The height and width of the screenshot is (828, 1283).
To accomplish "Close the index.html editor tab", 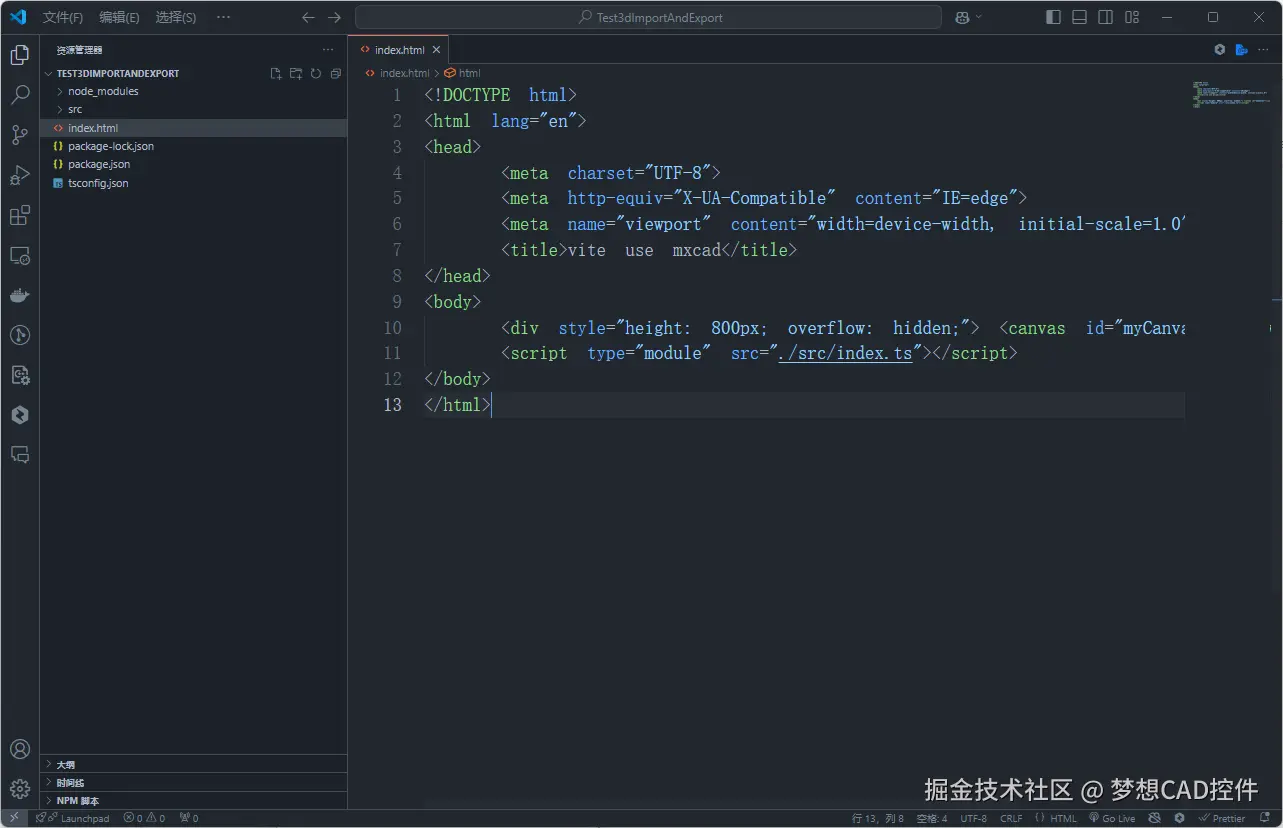I will 436,49.
